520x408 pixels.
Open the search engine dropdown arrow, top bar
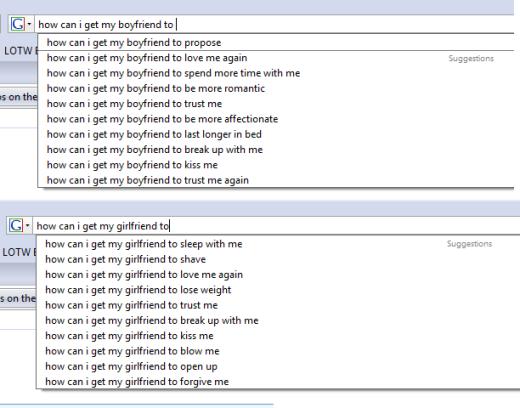point(29,24)
